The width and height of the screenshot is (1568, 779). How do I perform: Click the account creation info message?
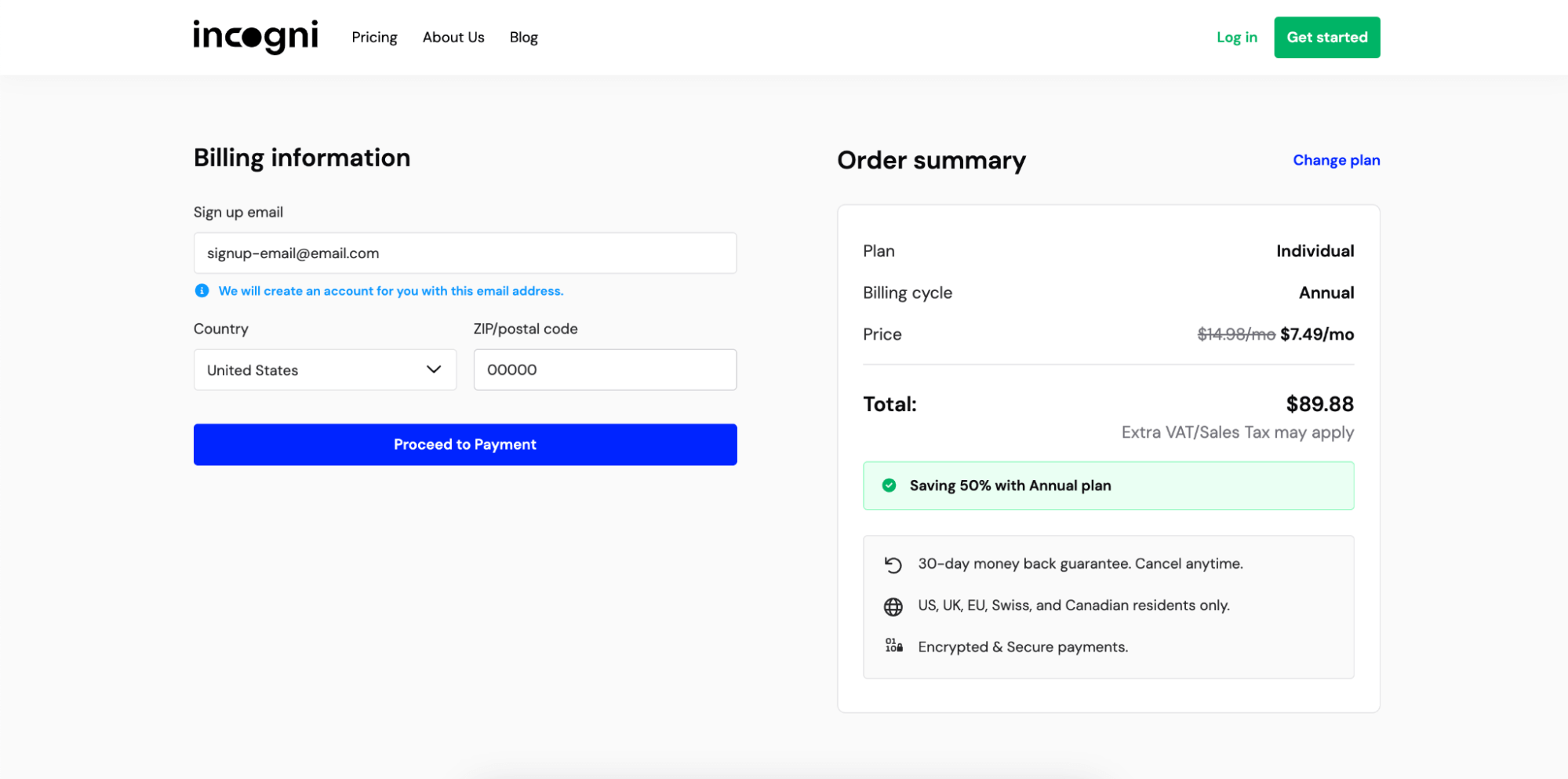pyautogui.click(x=391, y=291)
